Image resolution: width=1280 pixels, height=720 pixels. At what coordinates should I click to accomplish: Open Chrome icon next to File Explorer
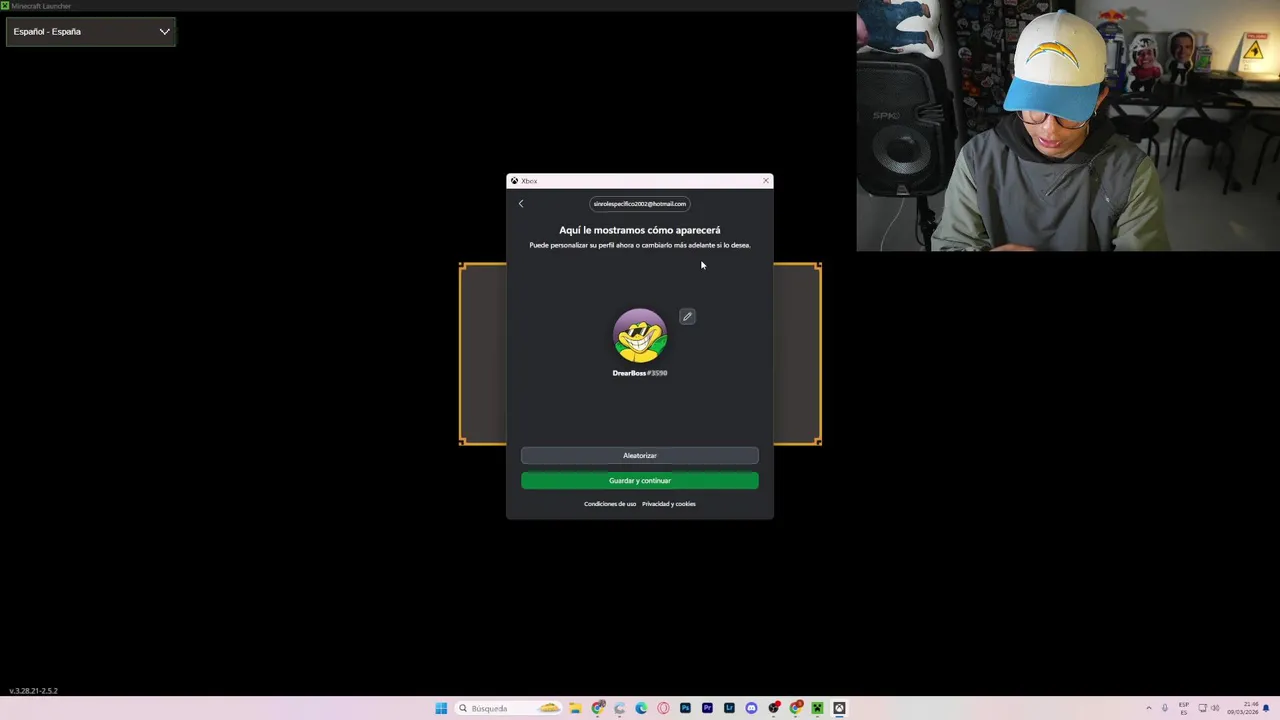tap(597, 708)
